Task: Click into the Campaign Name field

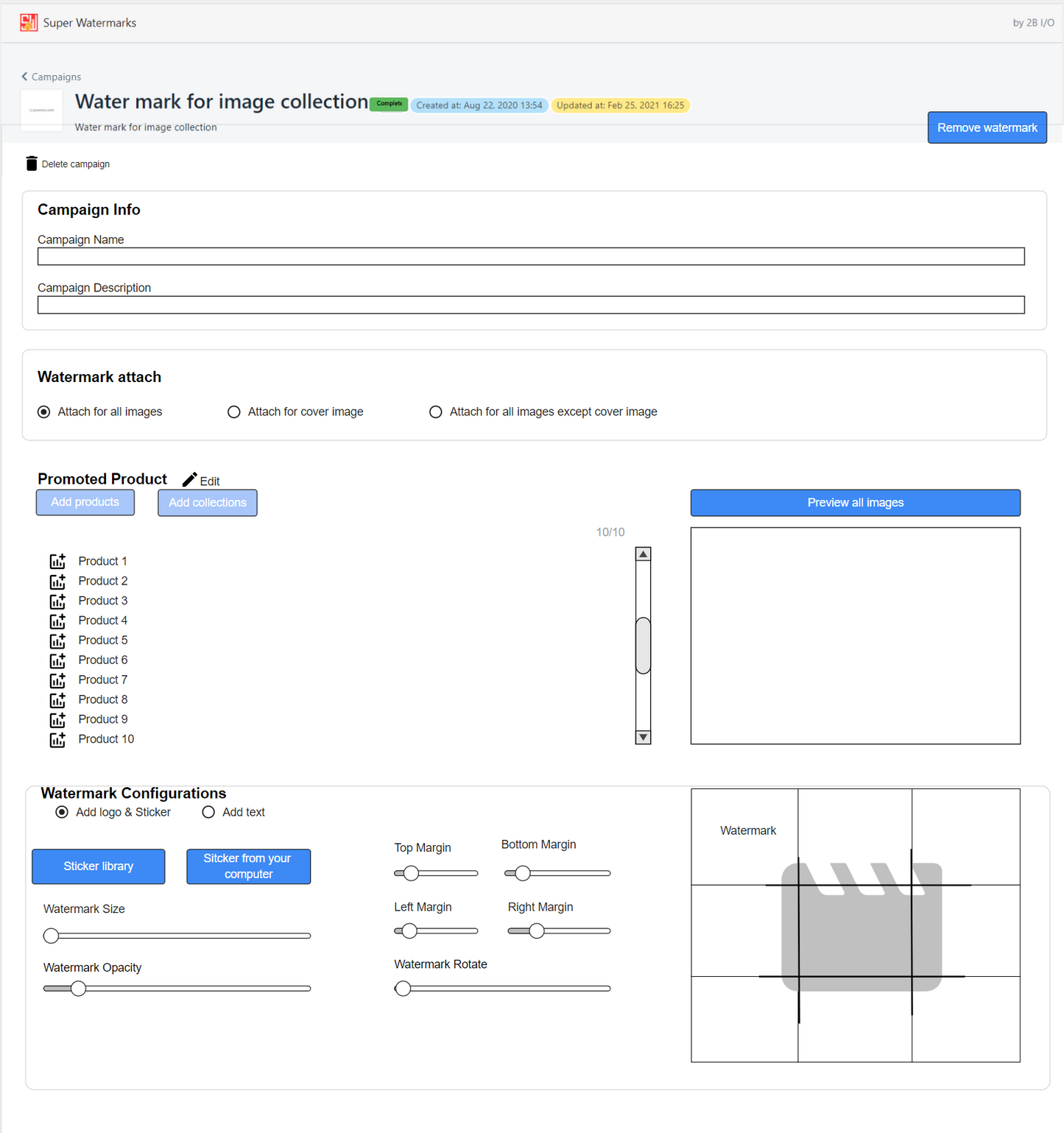Action: (x=530, y=256)
